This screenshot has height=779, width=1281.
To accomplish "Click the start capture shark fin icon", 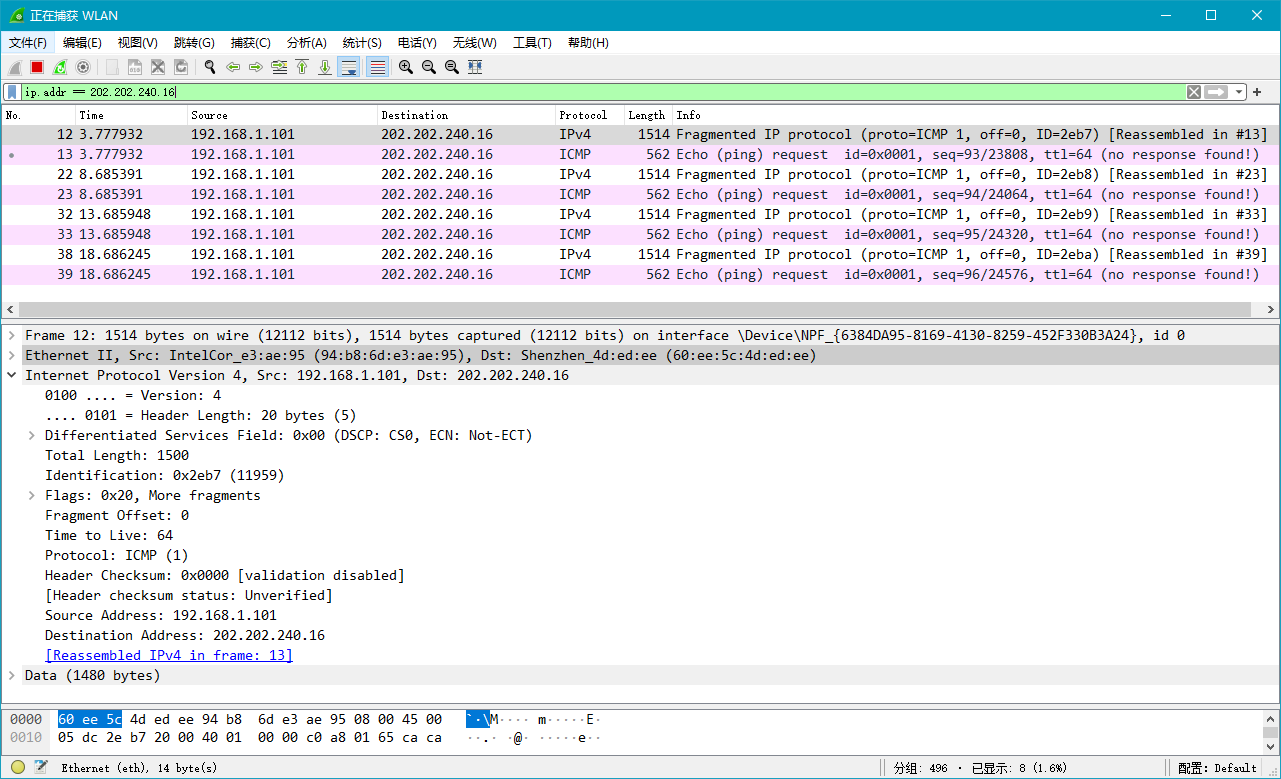I will pos(15,67).
